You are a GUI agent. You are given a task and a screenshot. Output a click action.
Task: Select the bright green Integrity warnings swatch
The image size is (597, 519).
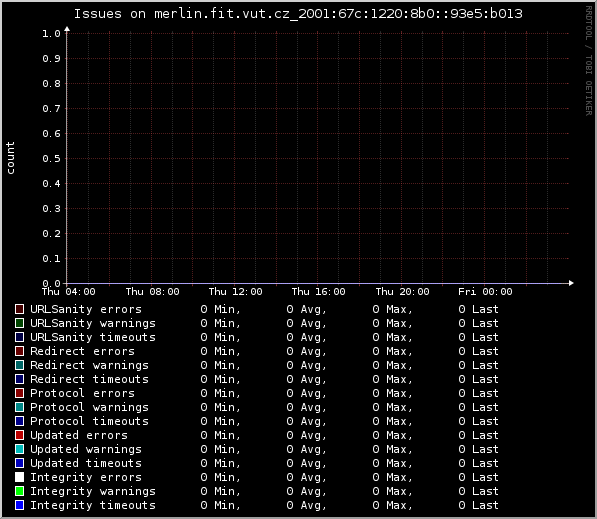coord(19,491)
